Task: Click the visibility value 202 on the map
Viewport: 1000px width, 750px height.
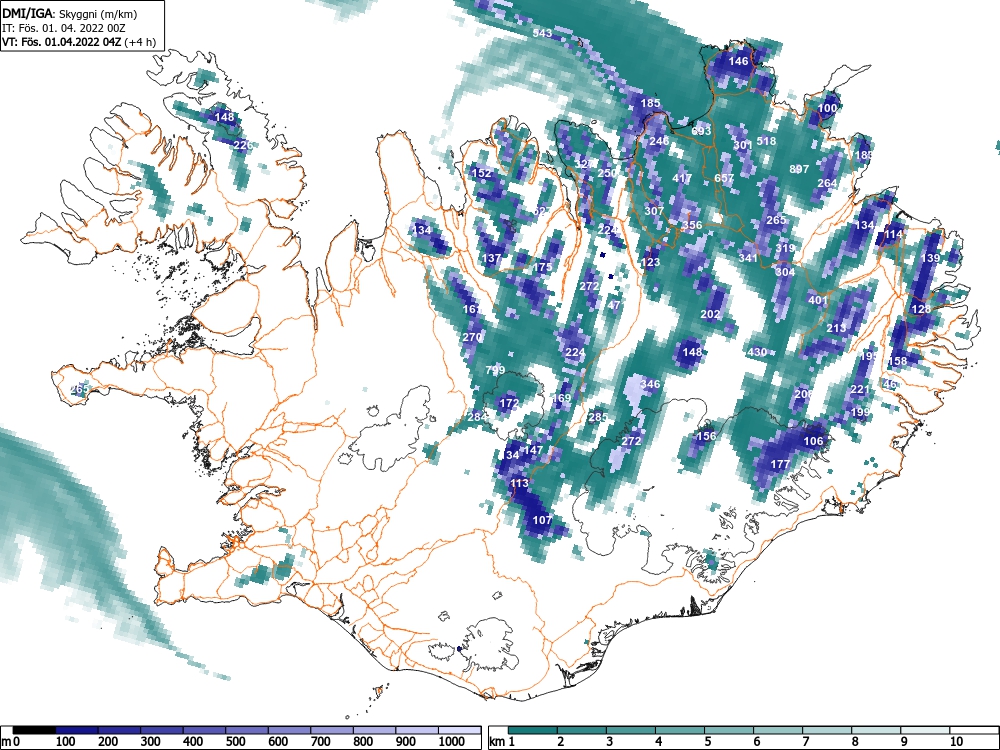Action: click(x=710, y=314)
